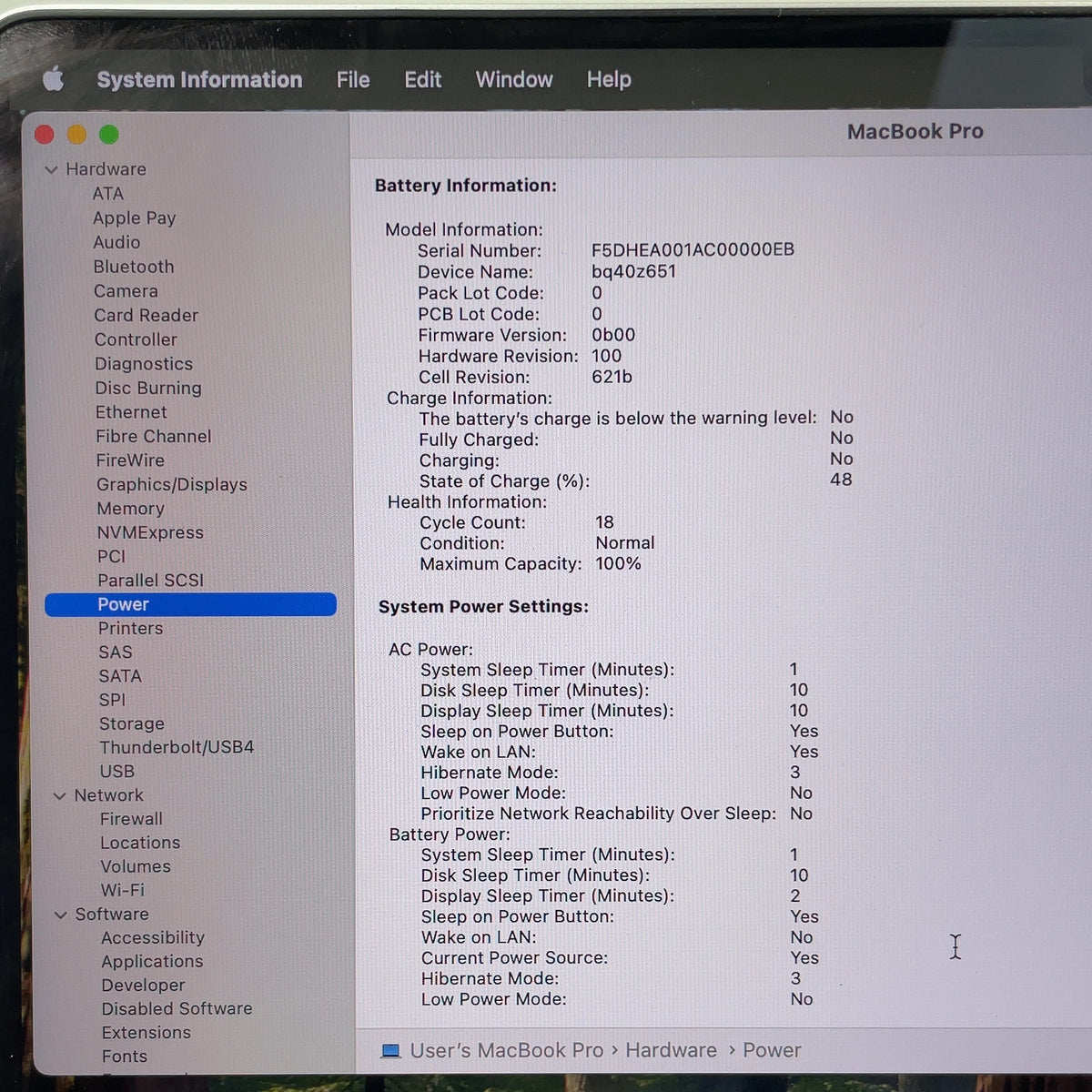Select Accessibility under Software
This screenshot has width=1092, height=1092.
pyautogui.click(x=153, y=937)
